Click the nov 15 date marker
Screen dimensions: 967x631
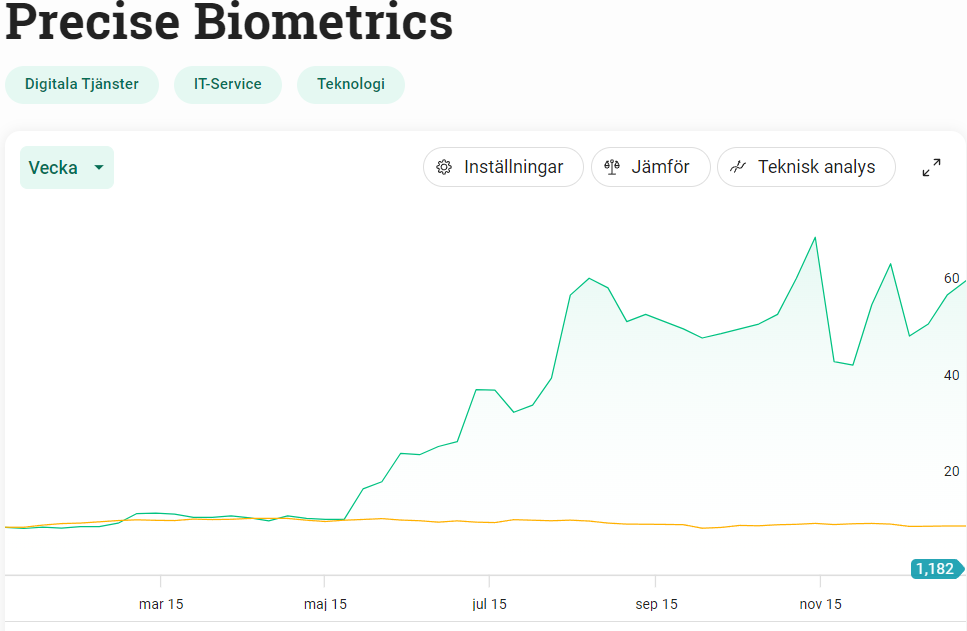(820, 604)
